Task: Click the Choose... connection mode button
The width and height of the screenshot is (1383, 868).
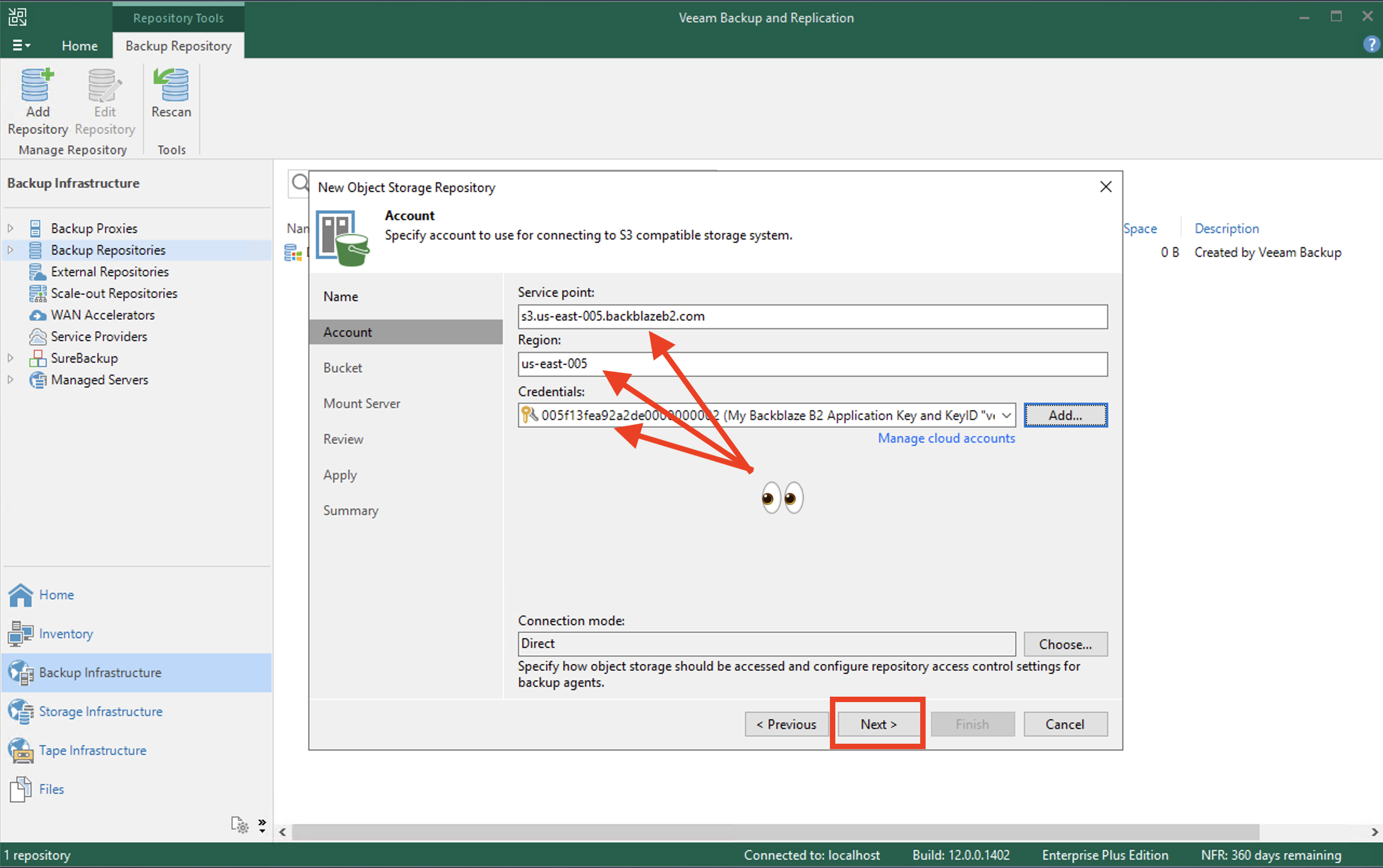Action: (x=1066, y=644)
